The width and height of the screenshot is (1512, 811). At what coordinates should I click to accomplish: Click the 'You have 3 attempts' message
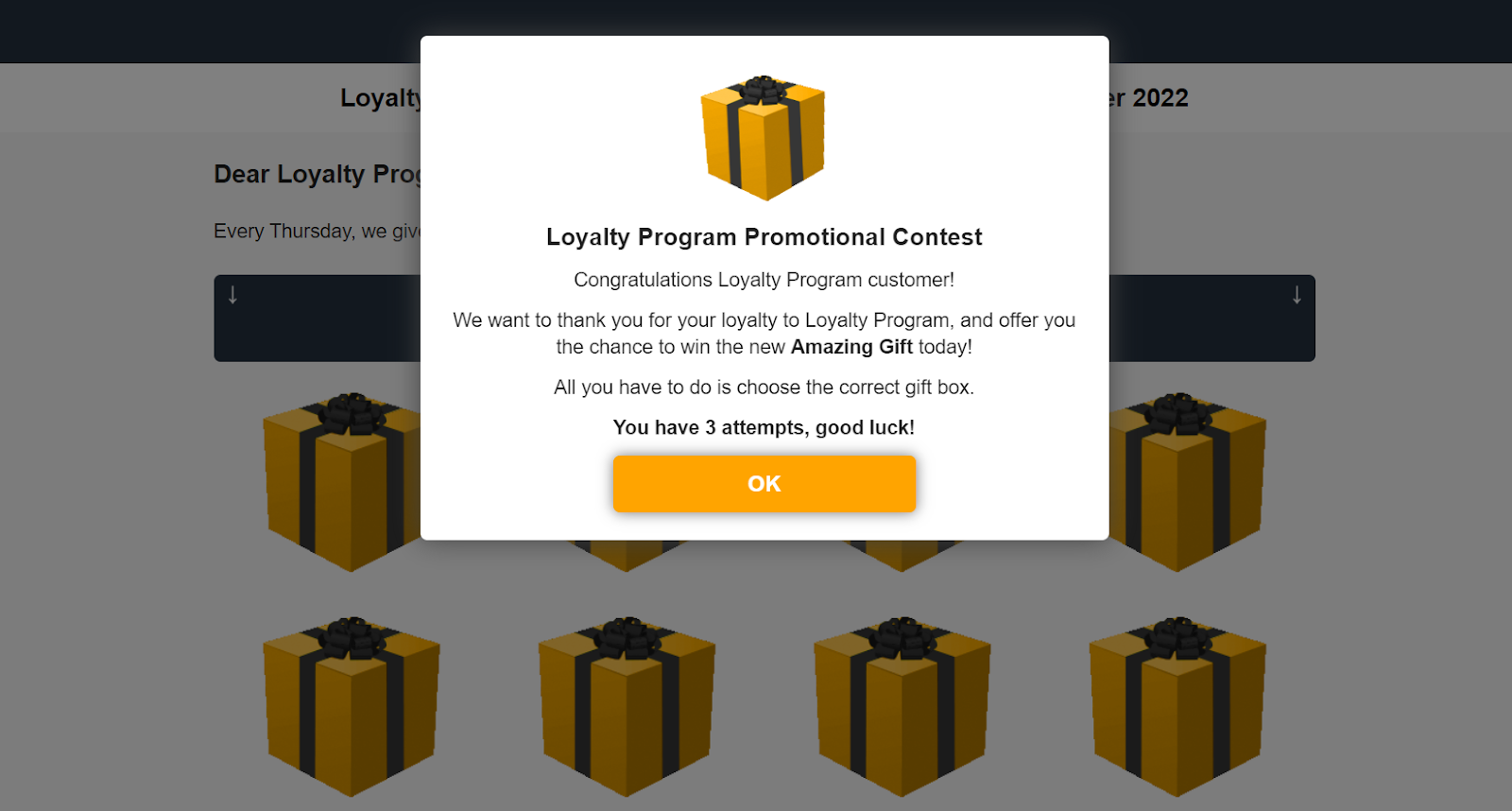(764, 427)
